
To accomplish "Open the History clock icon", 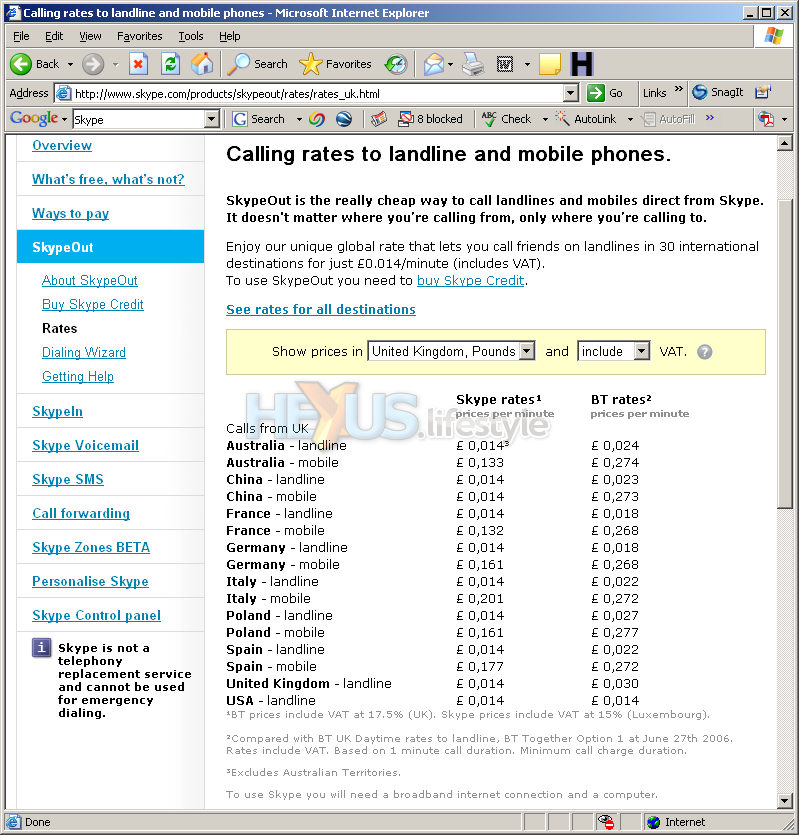I will click(x=396, y=64).
